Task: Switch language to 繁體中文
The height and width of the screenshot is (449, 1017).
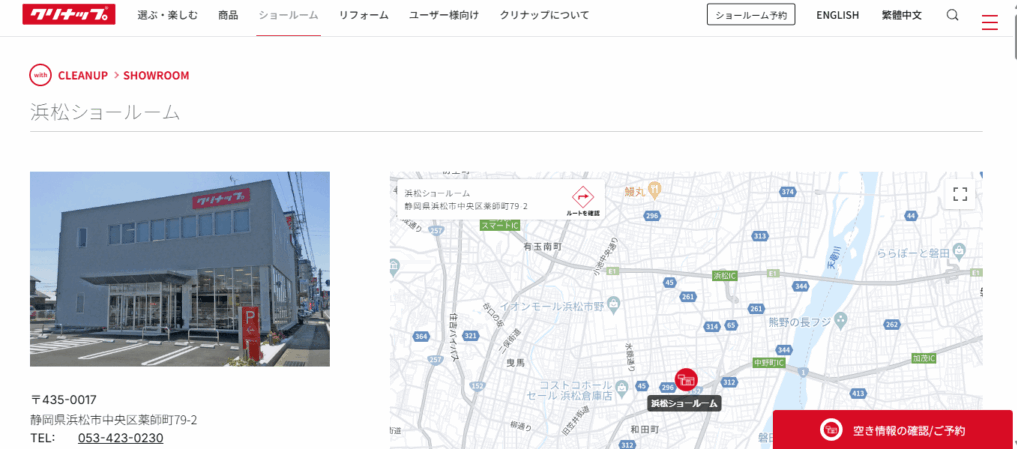Action: (x=902, y=15)
